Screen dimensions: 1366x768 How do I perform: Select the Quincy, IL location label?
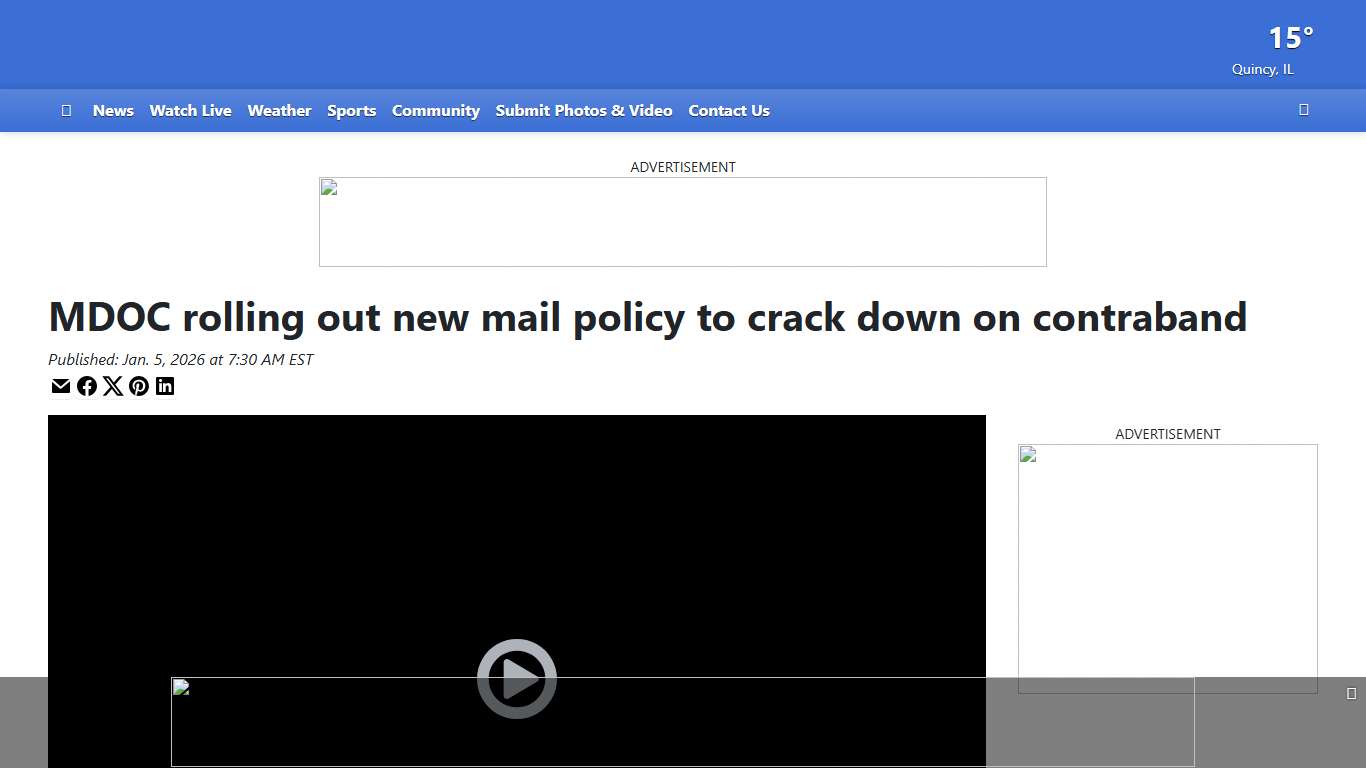tap(1262, 69)
